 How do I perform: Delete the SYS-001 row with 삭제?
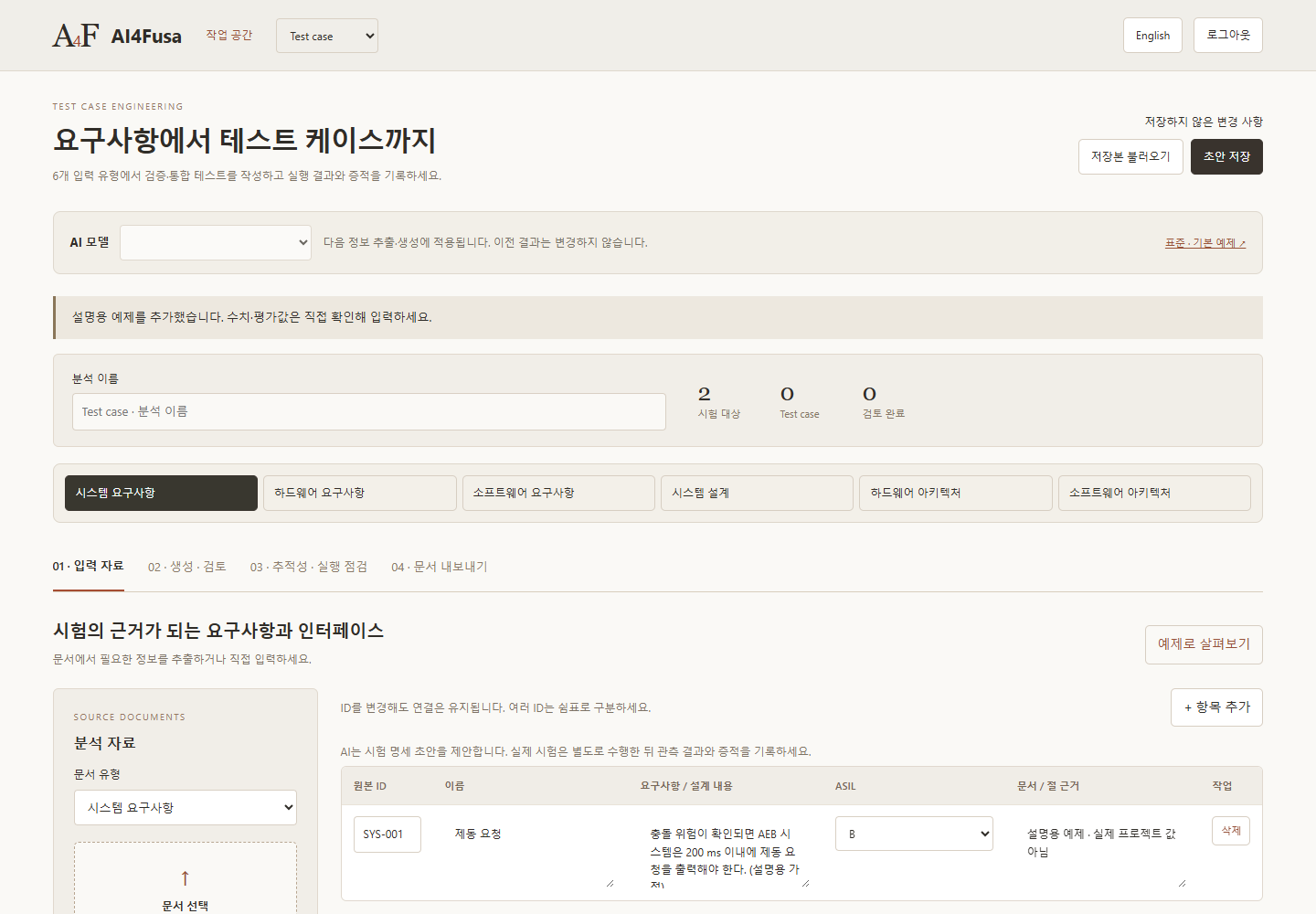tap(1230, 831)
